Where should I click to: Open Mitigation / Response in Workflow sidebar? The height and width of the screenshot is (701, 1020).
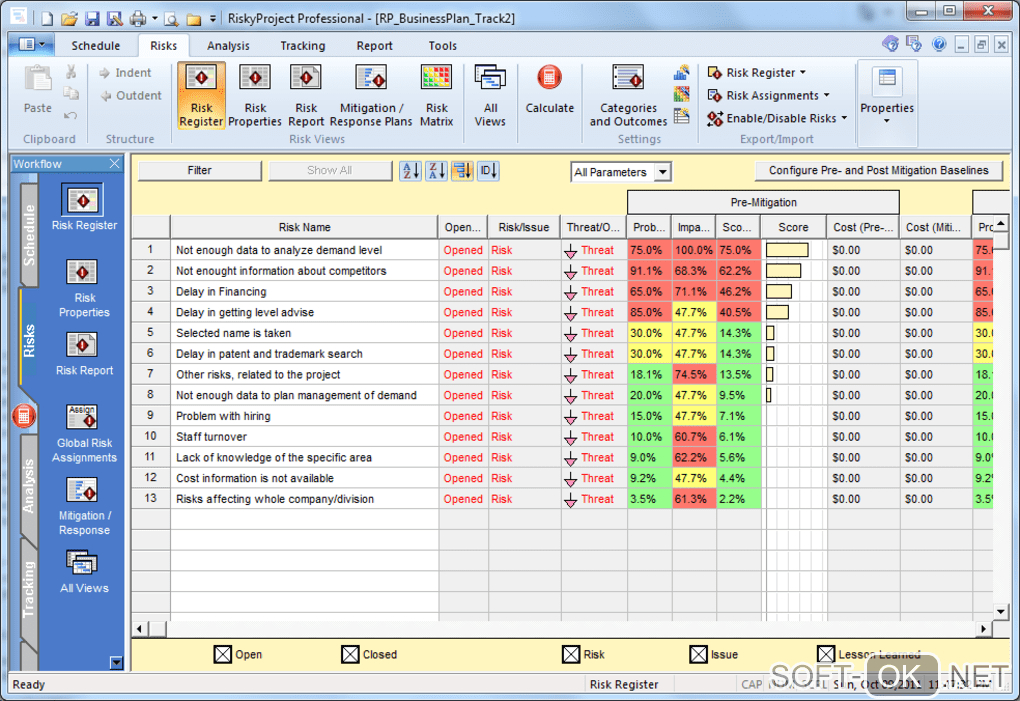click(84, 507)
